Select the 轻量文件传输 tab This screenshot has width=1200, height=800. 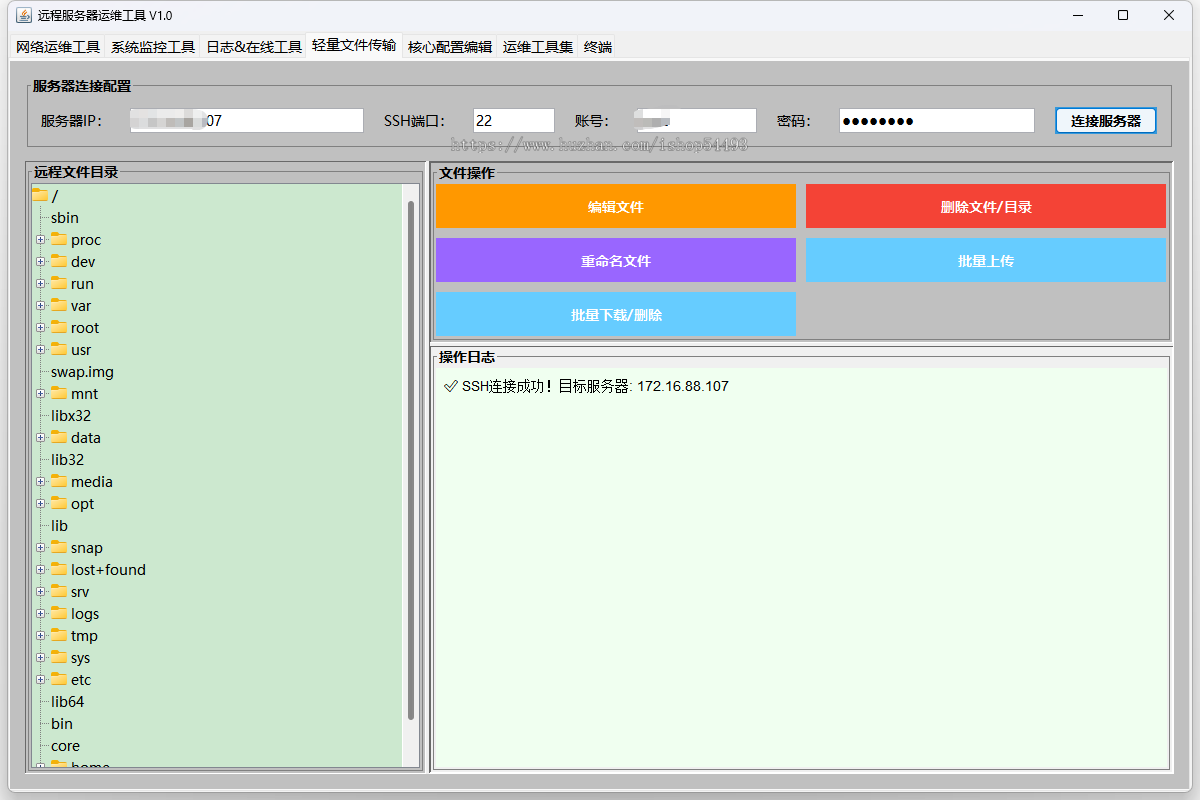[354, 45]
